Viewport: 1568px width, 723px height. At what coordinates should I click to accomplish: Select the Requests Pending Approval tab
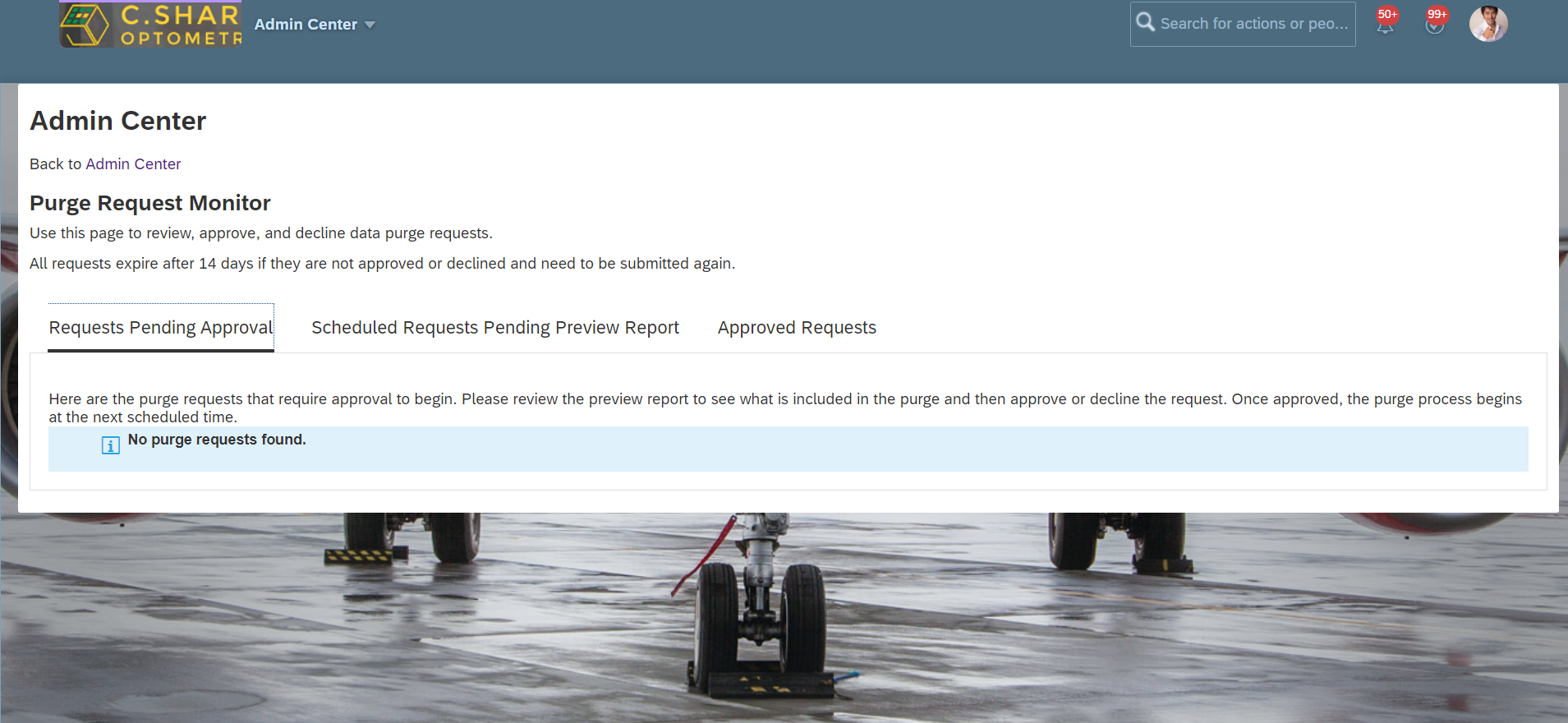161,328
